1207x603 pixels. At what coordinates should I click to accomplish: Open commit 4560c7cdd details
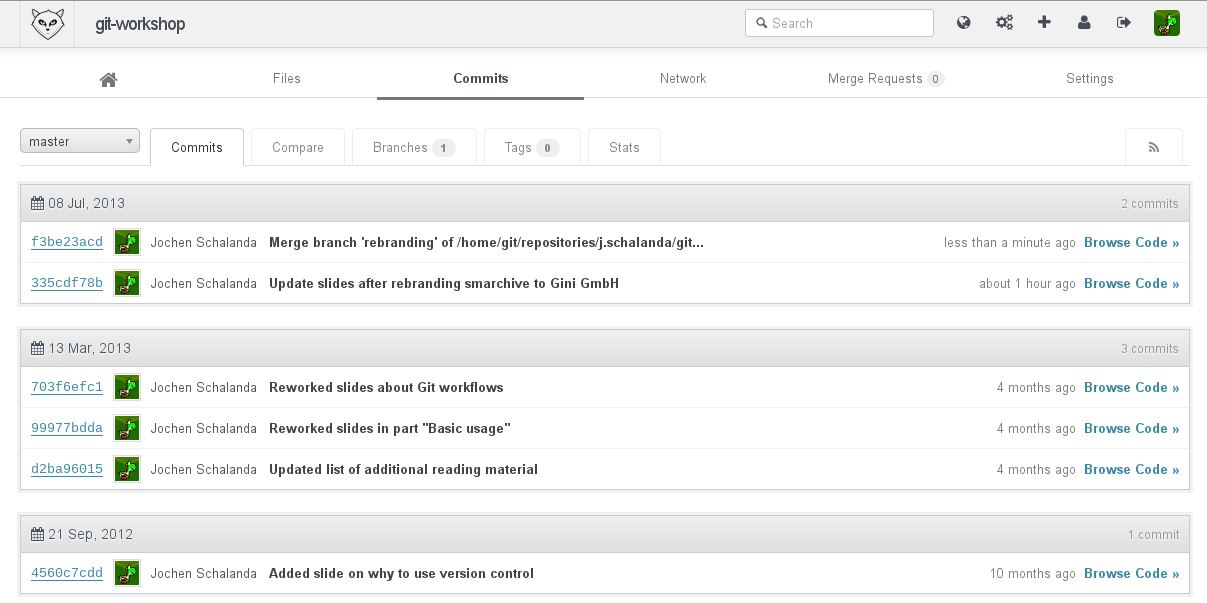pos(66,573)
